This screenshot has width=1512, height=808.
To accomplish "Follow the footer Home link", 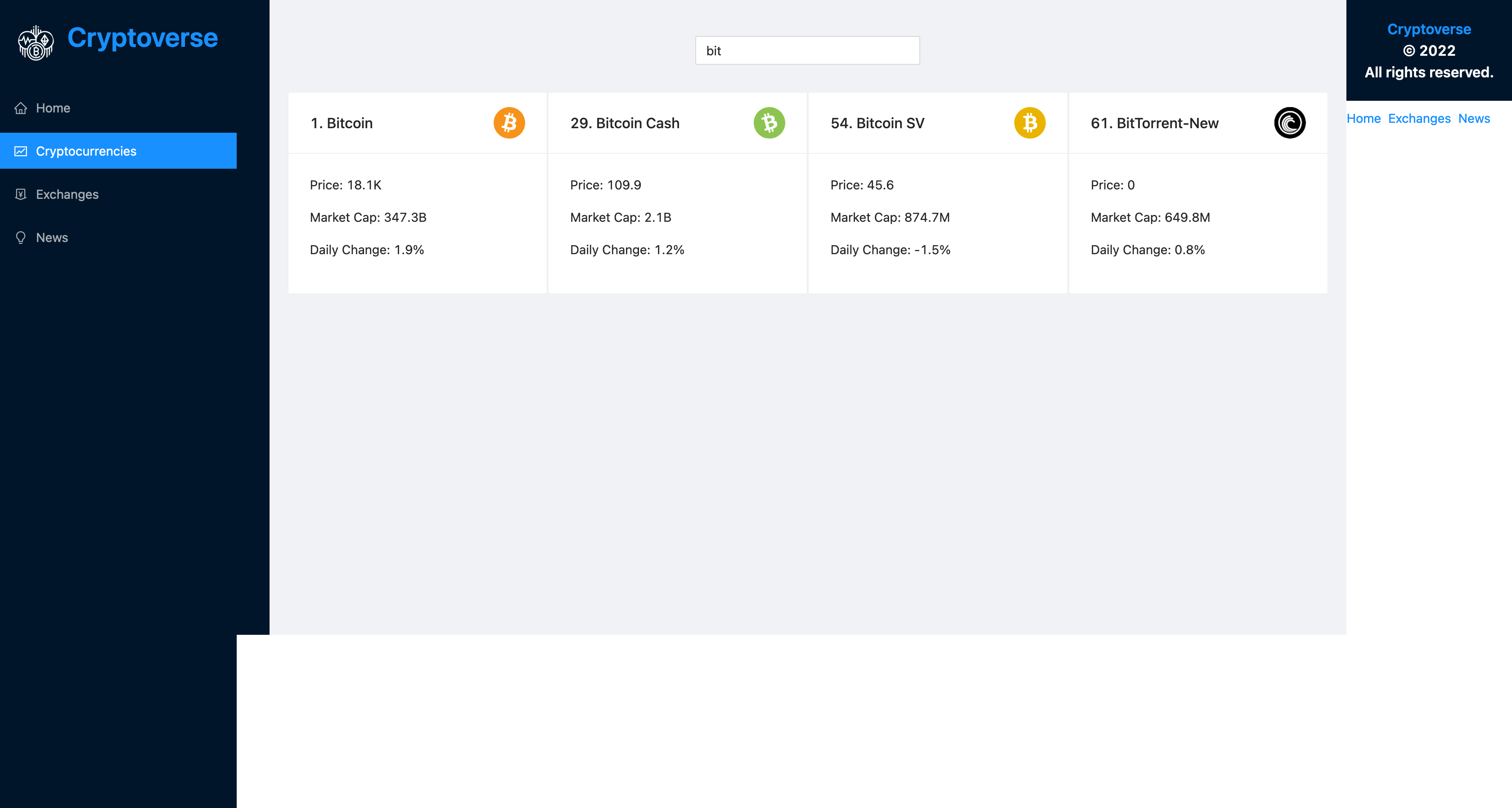I will tap(1363, 118).
